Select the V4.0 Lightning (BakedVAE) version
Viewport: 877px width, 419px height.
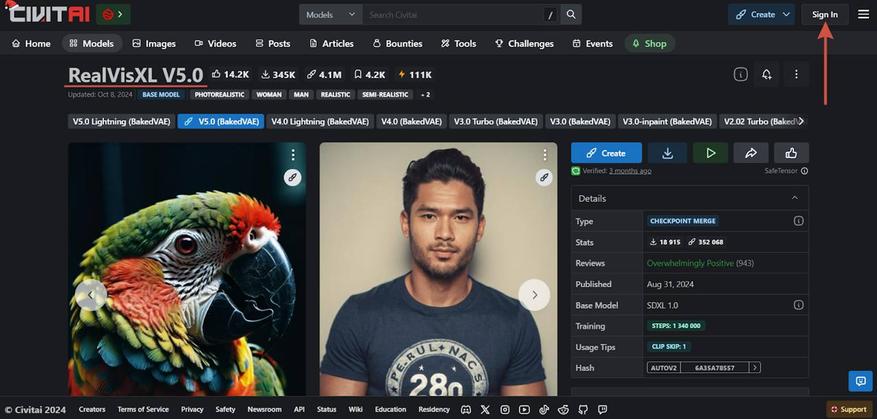coord(319,121)
